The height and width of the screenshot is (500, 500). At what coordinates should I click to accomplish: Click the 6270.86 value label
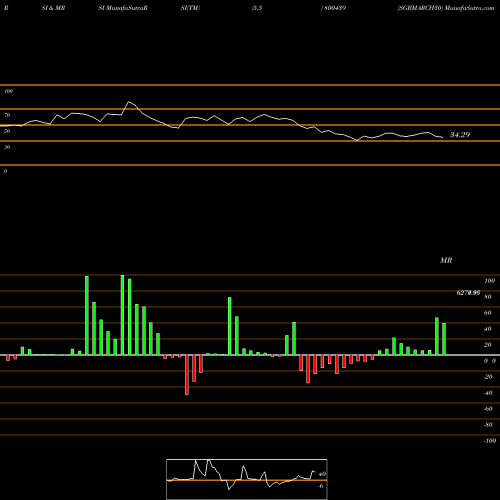point(468,293)
